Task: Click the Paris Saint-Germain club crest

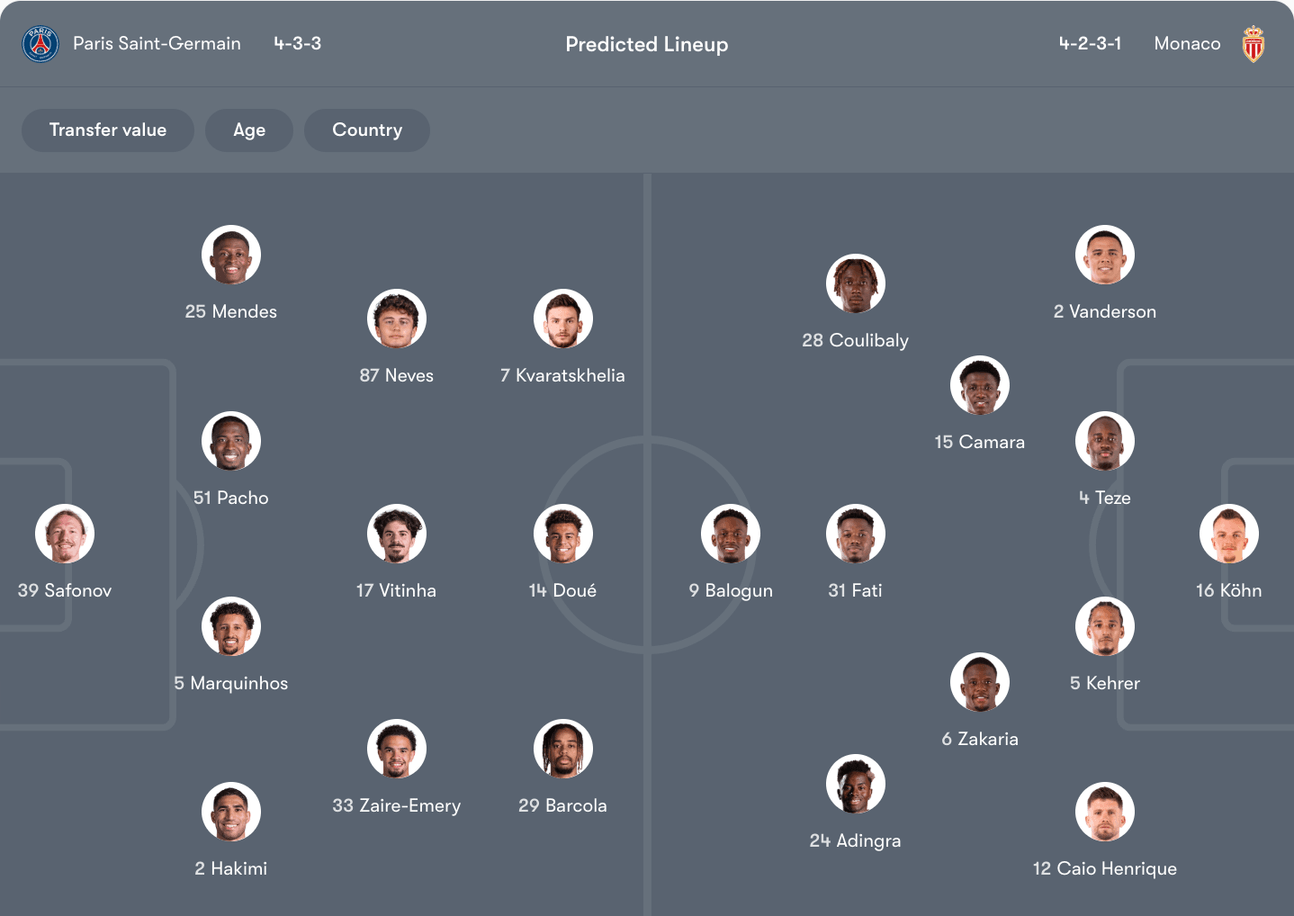Action: [41, 44]
